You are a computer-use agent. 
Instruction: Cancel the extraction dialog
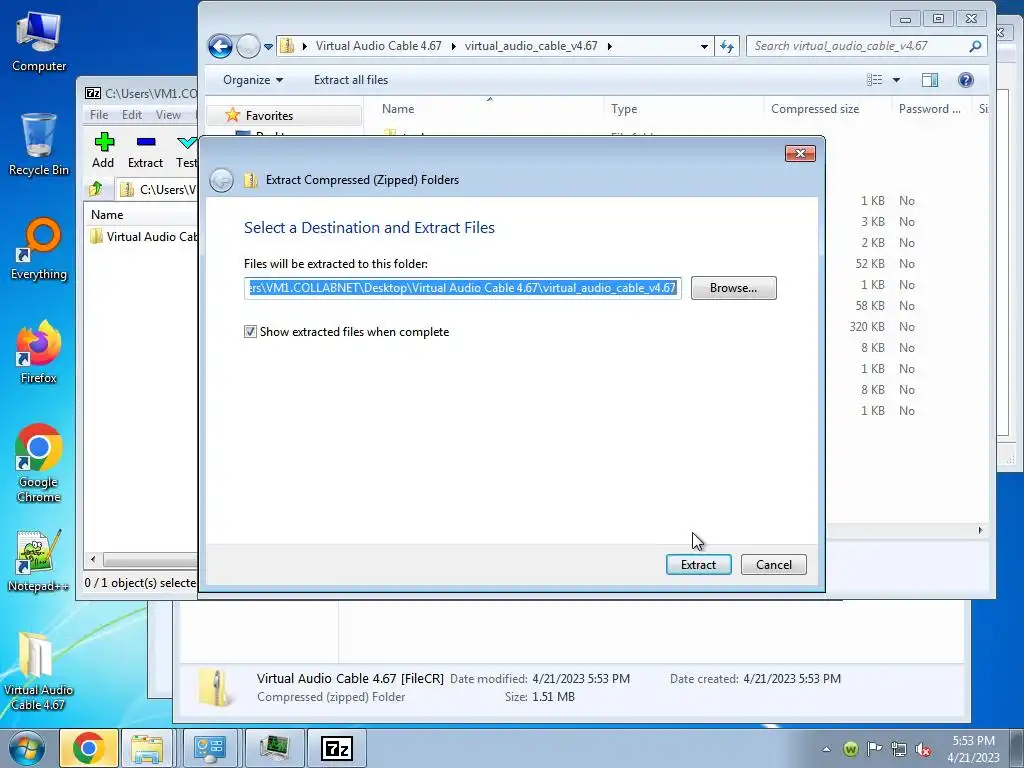773,564
